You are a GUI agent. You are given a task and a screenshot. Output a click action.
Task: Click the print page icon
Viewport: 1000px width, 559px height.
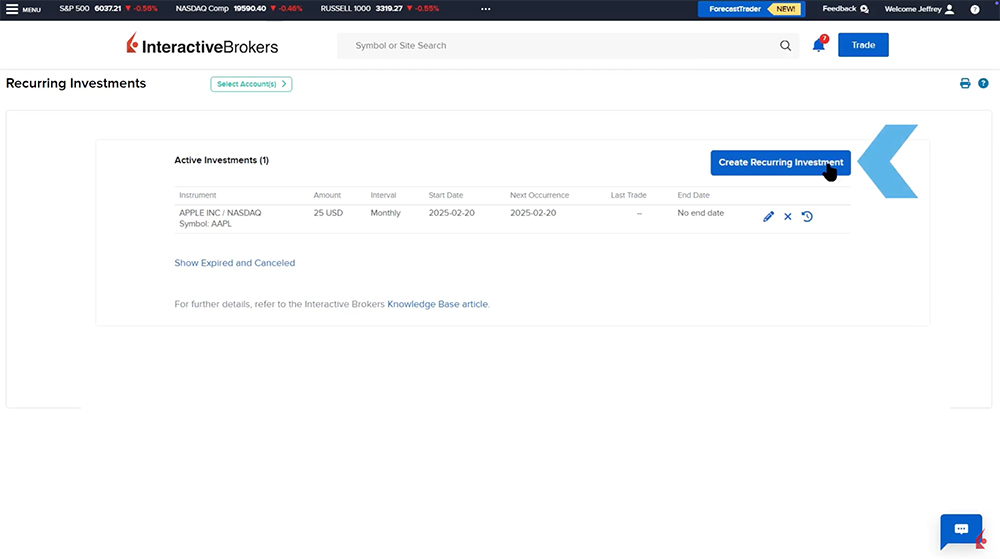click(x=965, y=83)
